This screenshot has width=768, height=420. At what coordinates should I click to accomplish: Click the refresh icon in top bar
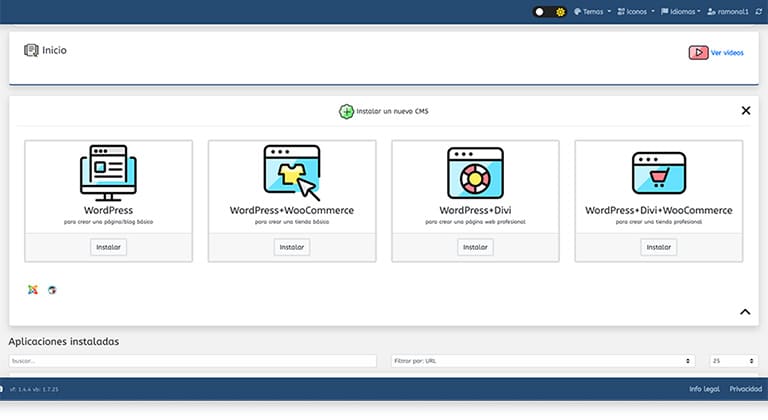pyautogui.click(x=759, y=11)
